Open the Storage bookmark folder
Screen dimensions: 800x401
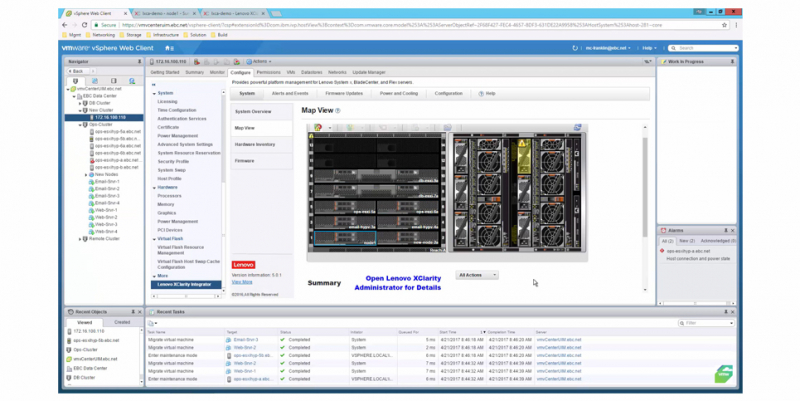coord(130,35)
